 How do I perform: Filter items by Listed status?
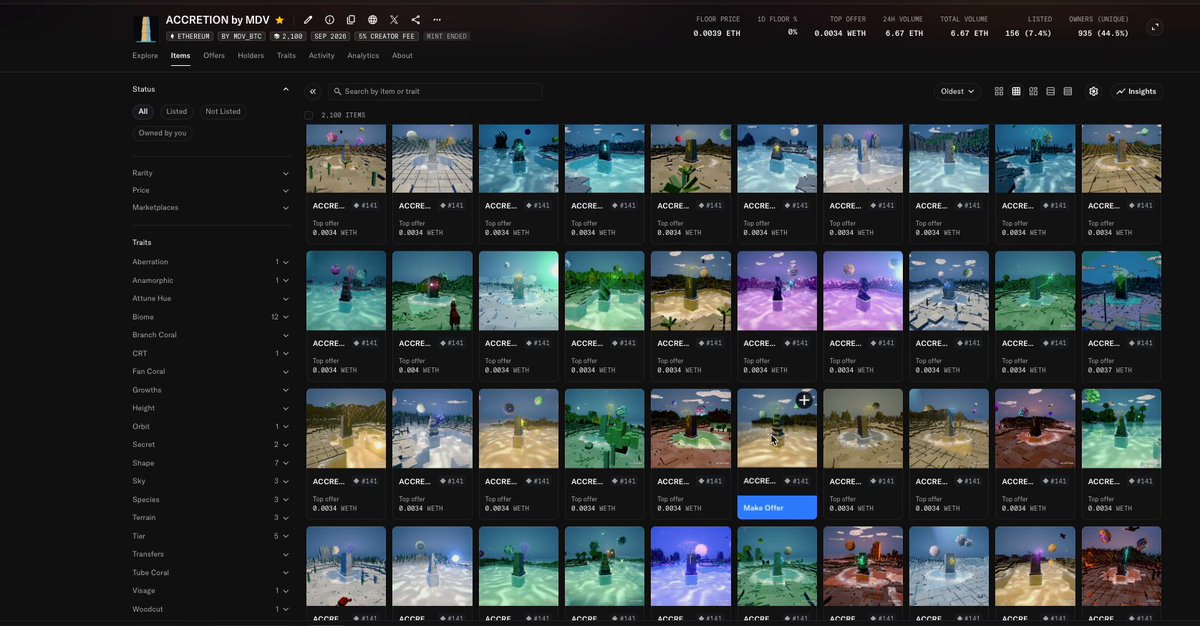click(176, 111)
